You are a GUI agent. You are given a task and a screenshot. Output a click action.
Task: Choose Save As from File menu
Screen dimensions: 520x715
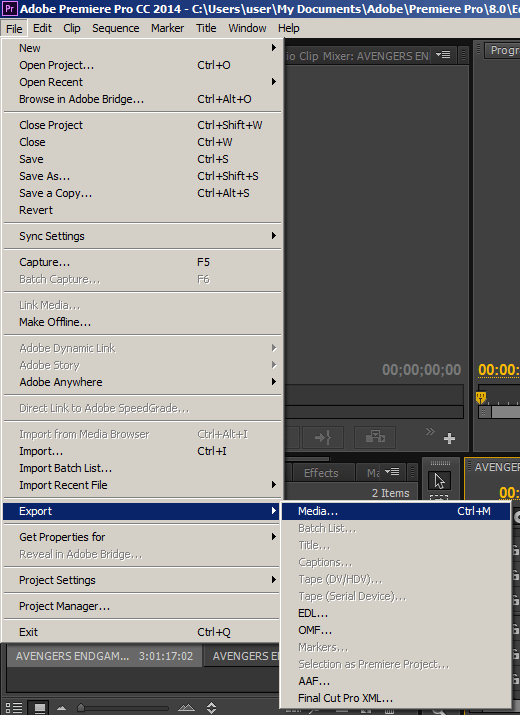point(142,176)
